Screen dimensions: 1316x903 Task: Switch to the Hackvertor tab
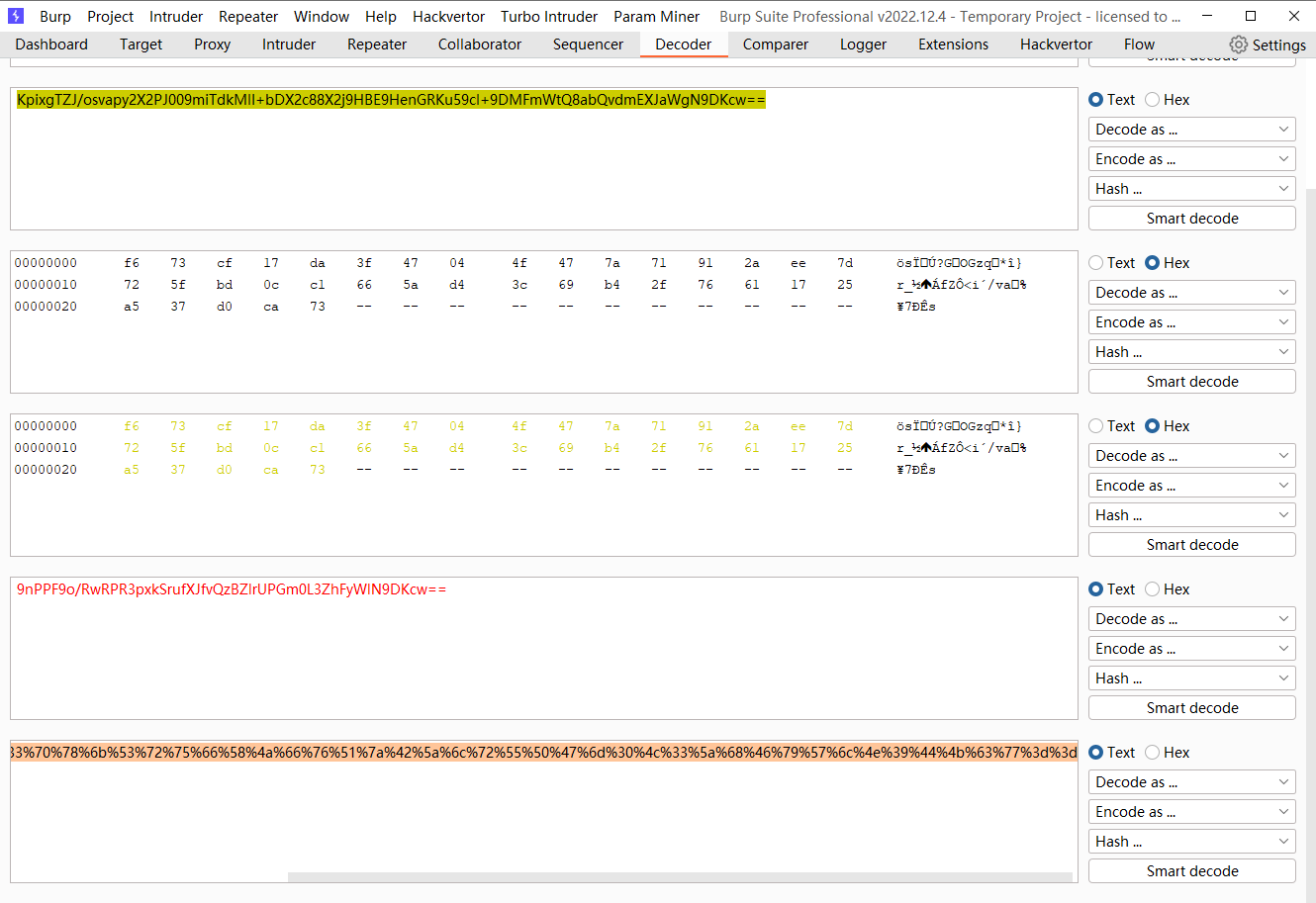click(x=1057, y=45)
